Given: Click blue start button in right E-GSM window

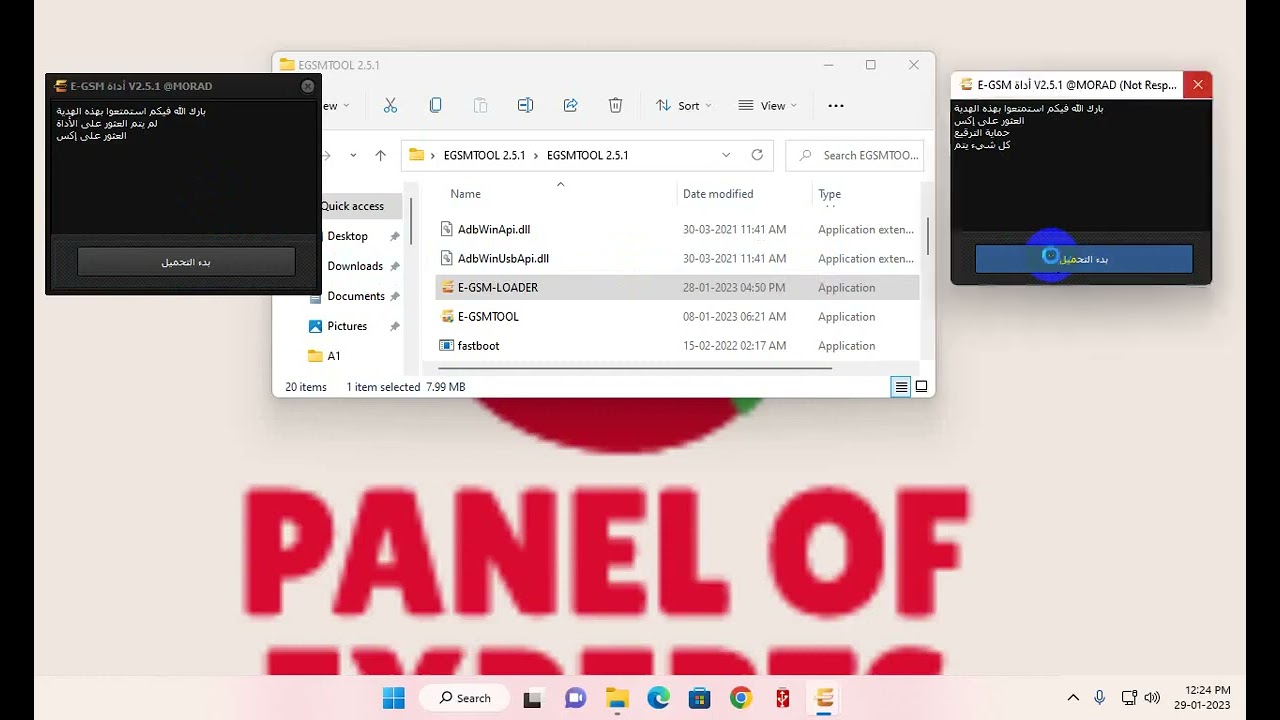Looking at the screenshot, I should [x=1084, y=259].
